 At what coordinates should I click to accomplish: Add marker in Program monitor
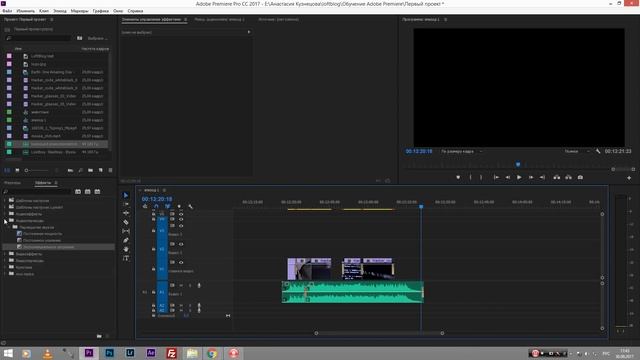[458, 178]
